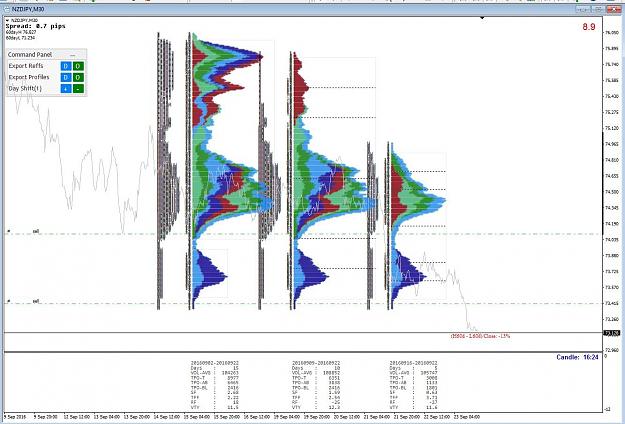Click the current price label on price axis
This screenshot has width=625, height=424.
[612, 333]
